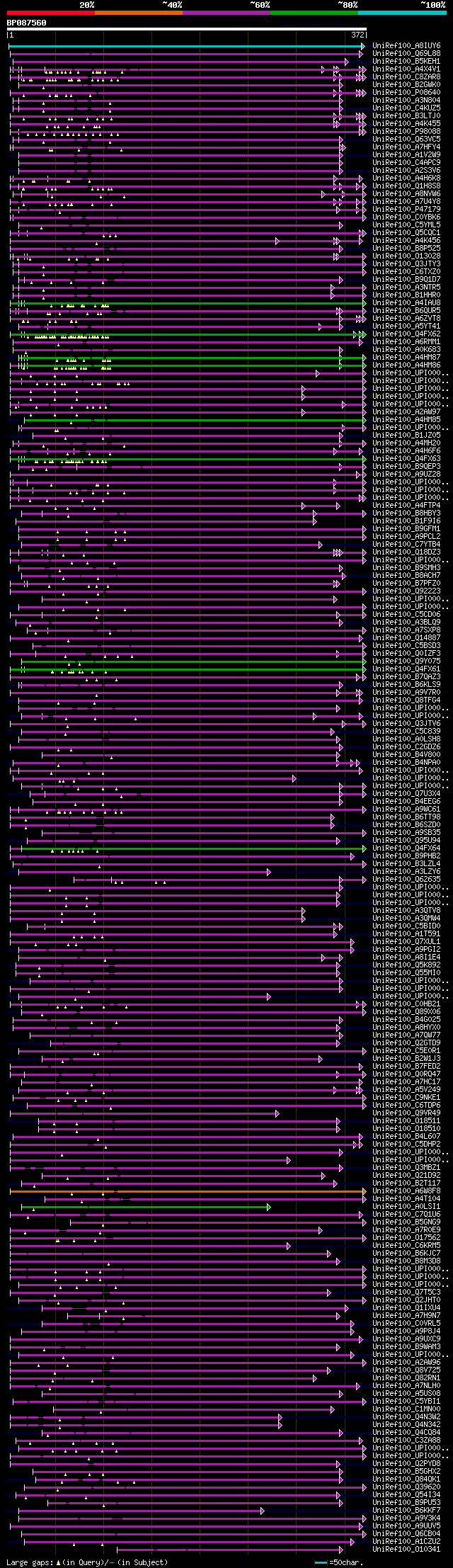
Task: Open hit UniRef100_Q14887
Action: 406,637
